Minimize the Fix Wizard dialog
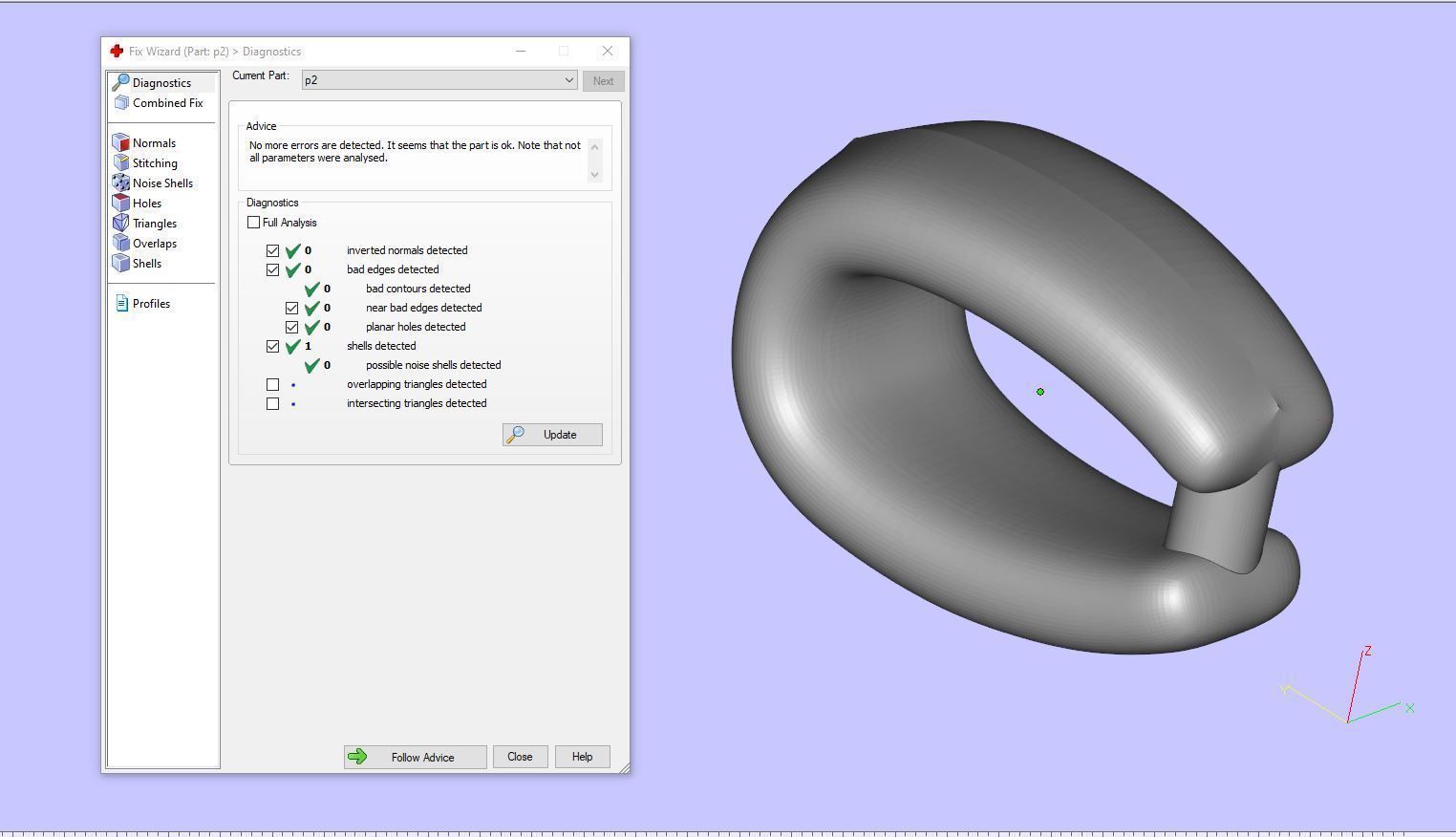The image size is (1456, 837). pyautogui.click(x=521, y=52)
